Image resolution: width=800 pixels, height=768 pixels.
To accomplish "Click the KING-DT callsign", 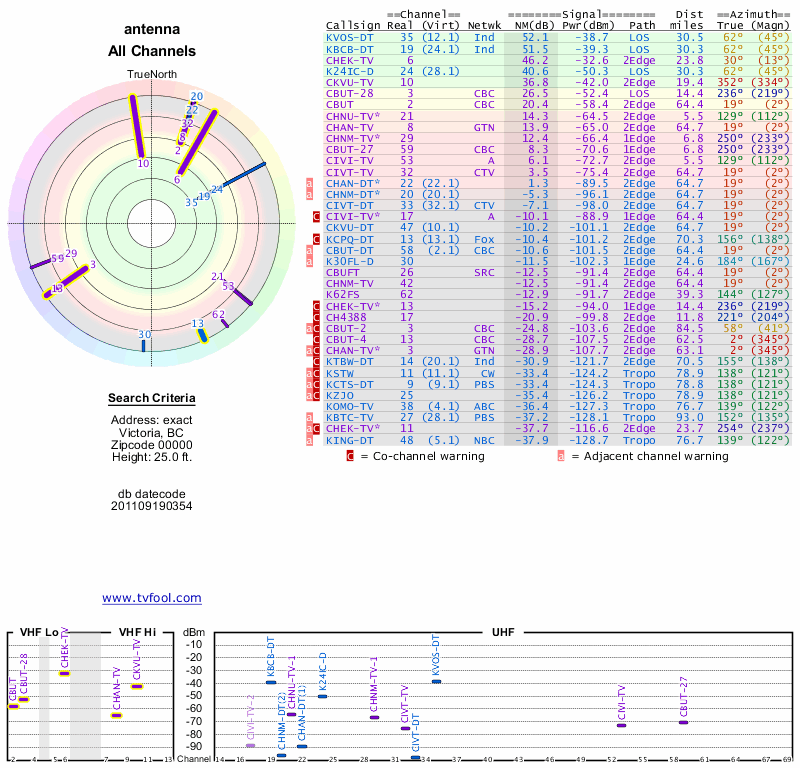I will pos(350,440).
